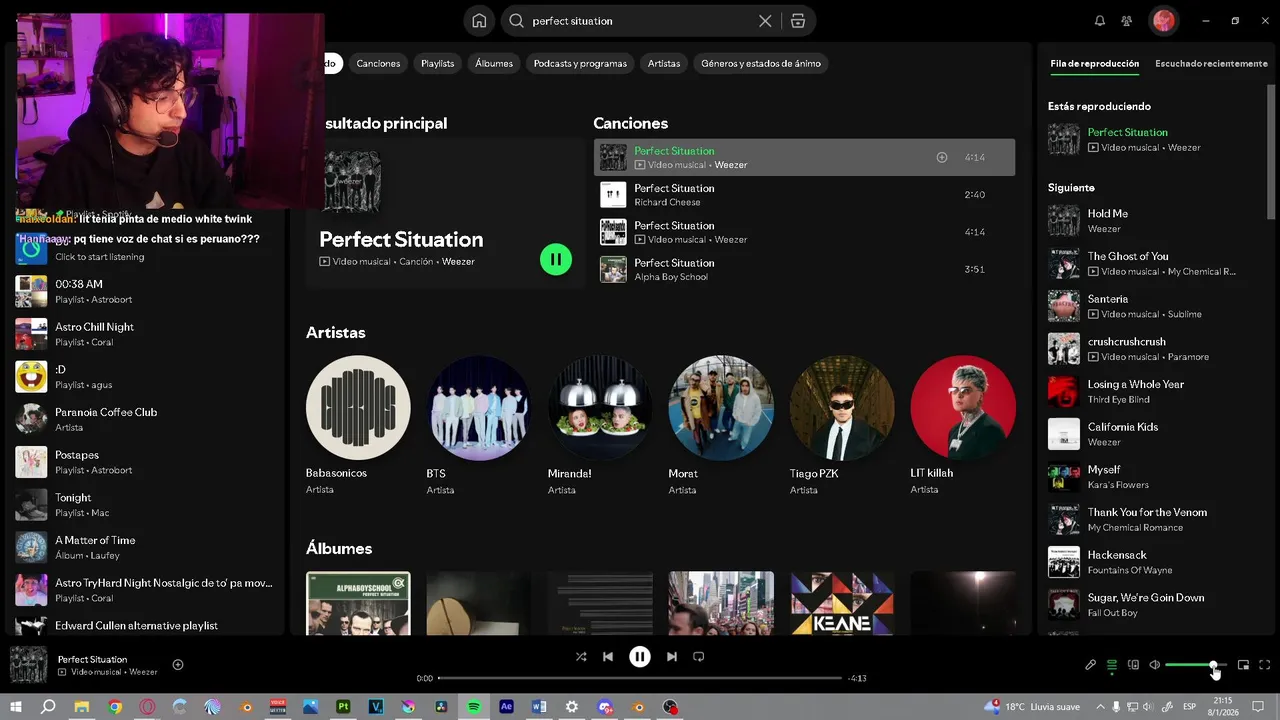
Task: Open the LIT killah artist card
Action: 962,426
